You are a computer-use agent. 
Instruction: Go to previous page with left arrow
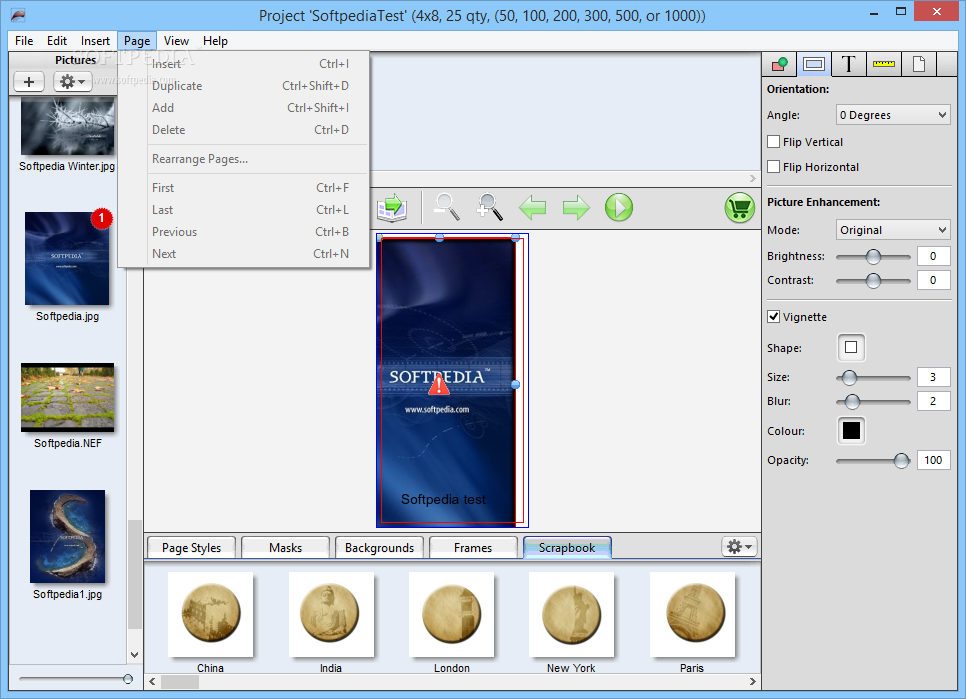[532, 208]
